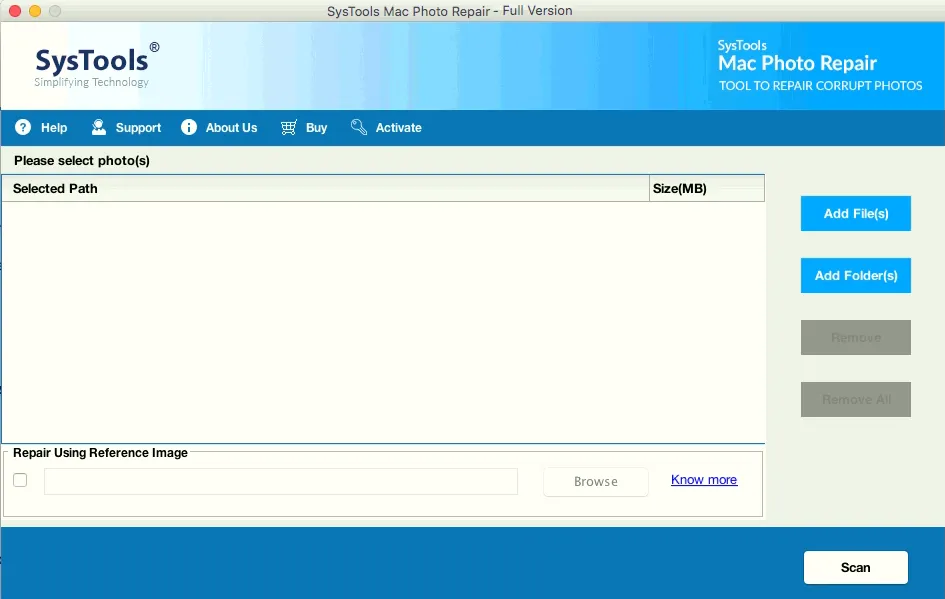945x599 pixels.
Task: Click the Help question mark icon
Action: (x=23, y=127)
